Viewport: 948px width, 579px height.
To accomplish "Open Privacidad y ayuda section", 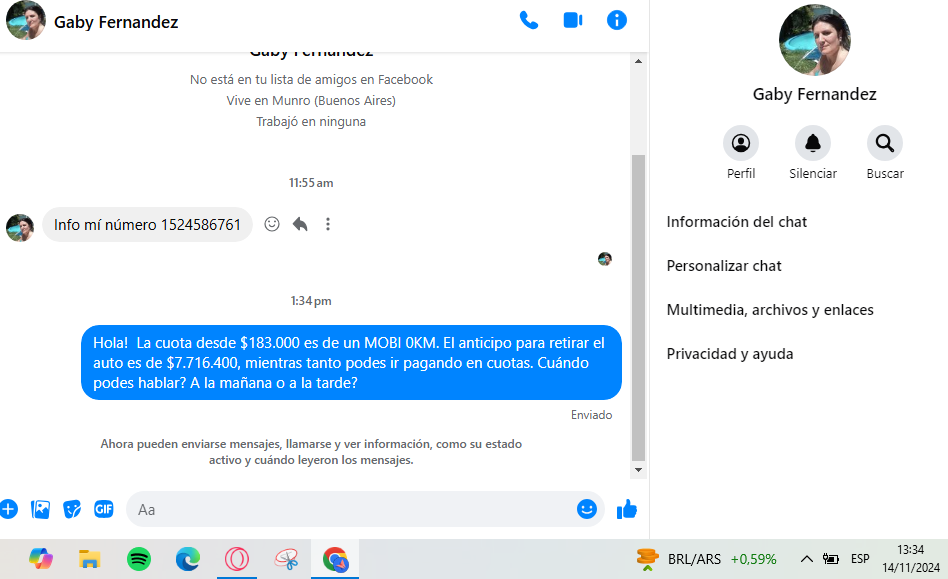I will point(730,354).
